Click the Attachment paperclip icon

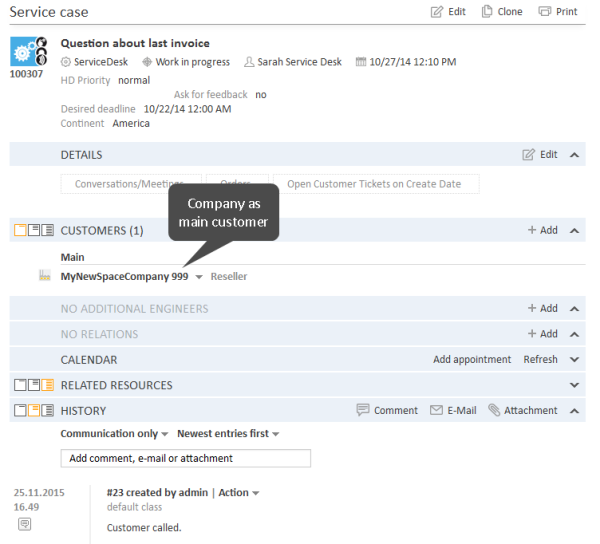(494, 410)
